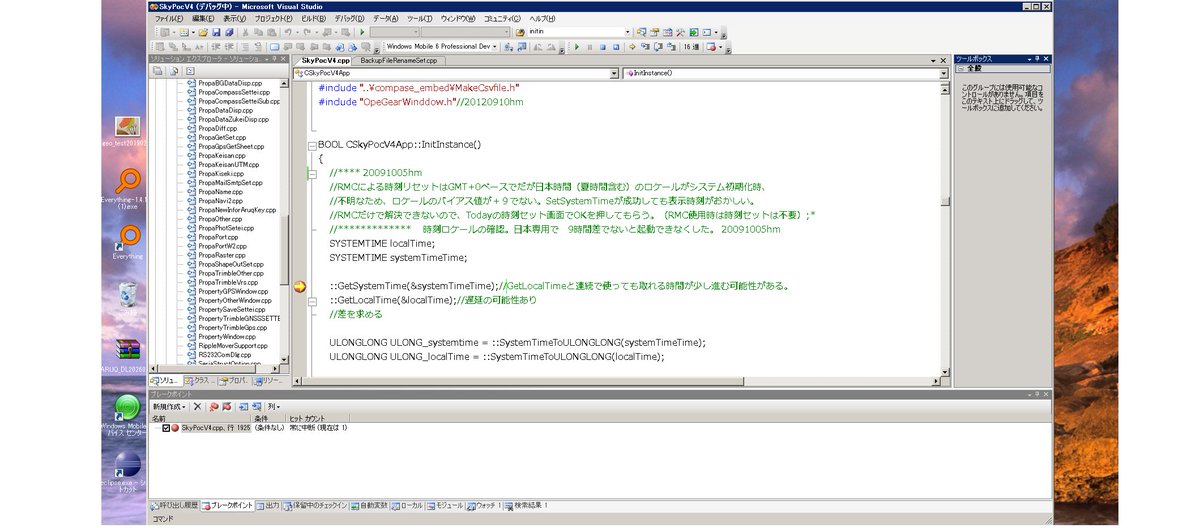Click the Solution Explorer properties icon

[x=158, y=71]
